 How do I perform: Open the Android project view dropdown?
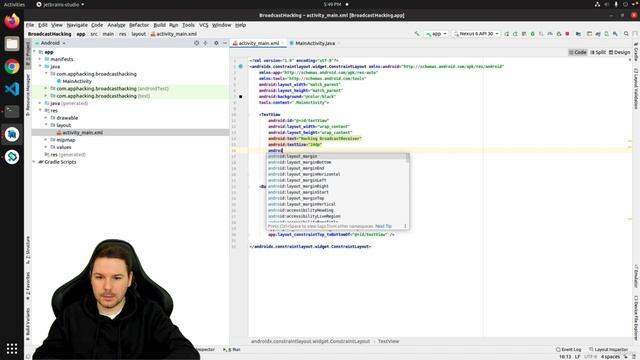coord(50,43)
